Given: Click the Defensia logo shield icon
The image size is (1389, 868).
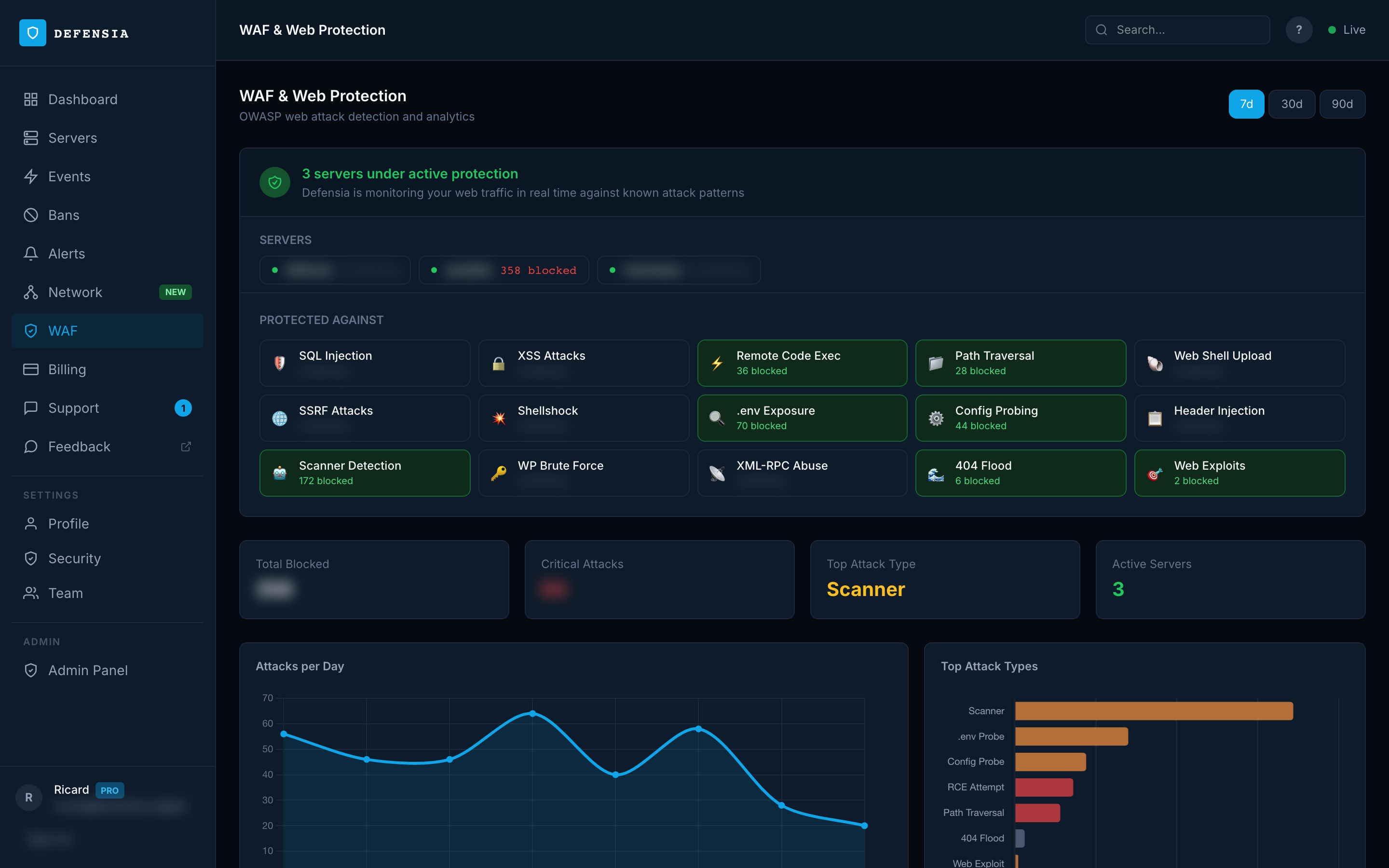Looking at the screenshot, I should pos(32,33).
